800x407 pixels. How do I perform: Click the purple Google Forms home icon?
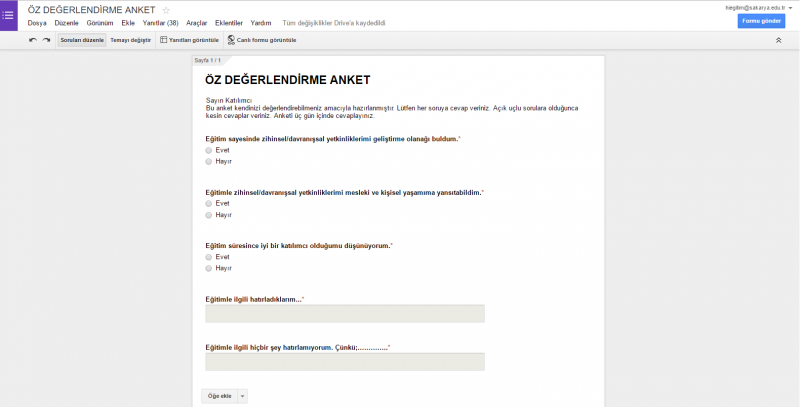click(x=9, y=15)
